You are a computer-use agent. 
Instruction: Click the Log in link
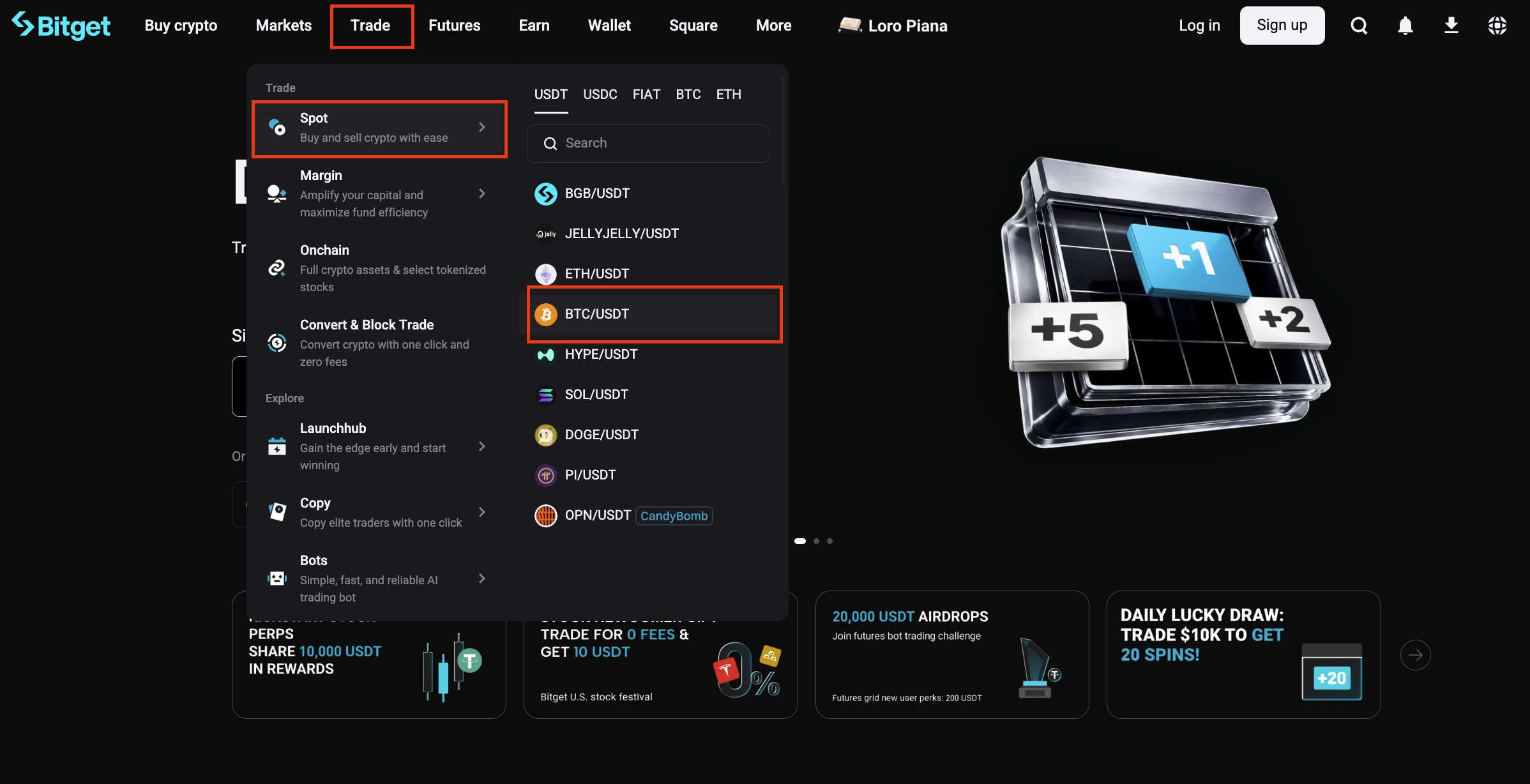(x=1199, y=26)
